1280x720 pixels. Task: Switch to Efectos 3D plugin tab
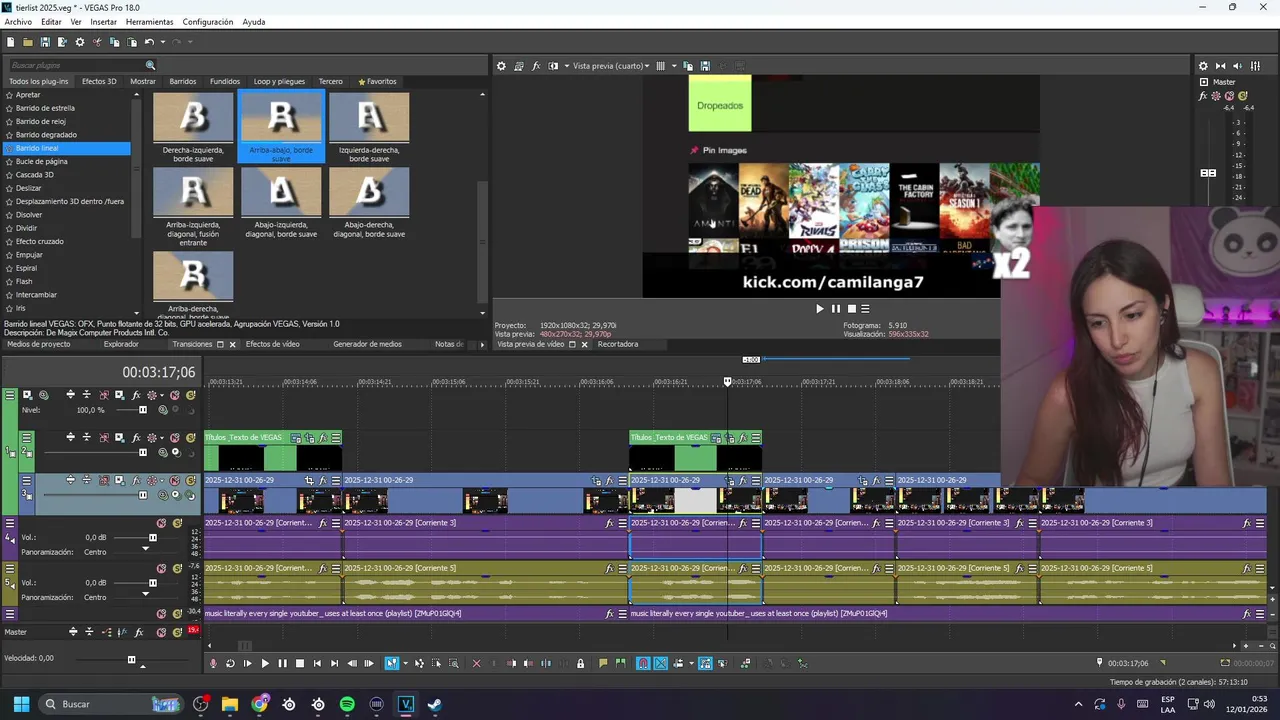[x=99, y=81]
